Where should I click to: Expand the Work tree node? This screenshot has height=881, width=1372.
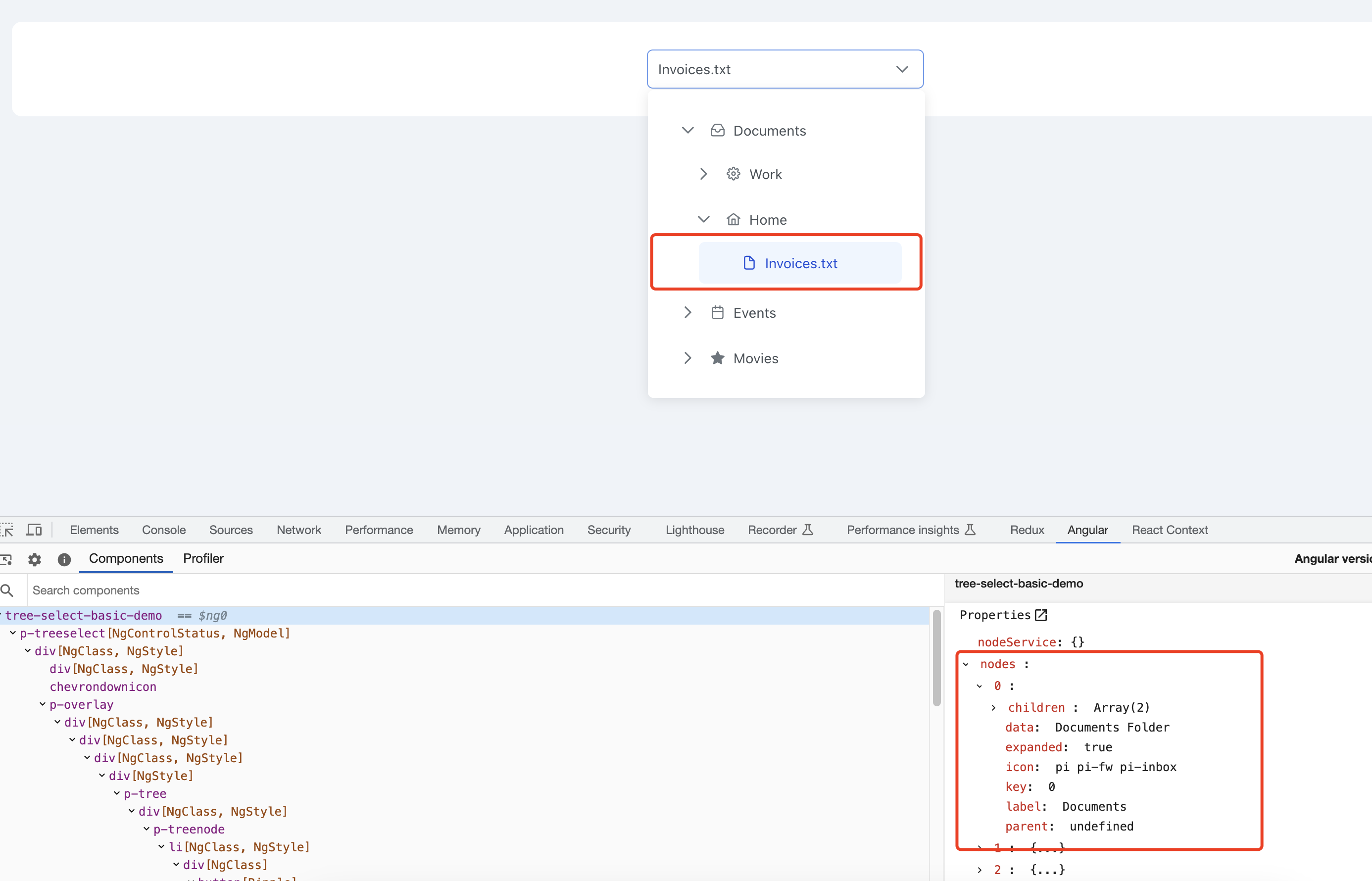(x=703, y=173)
